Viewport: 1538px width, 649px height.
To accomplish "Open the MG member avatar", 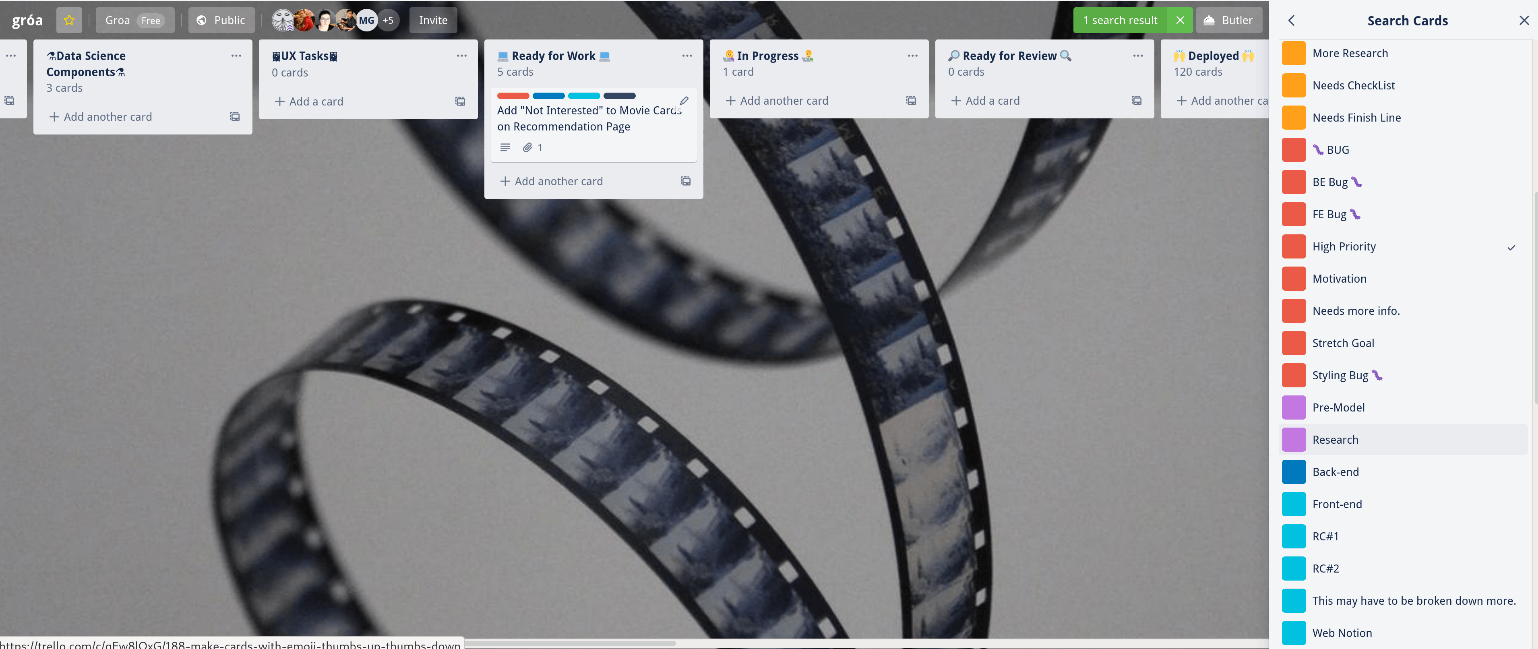I will (367, 20).
